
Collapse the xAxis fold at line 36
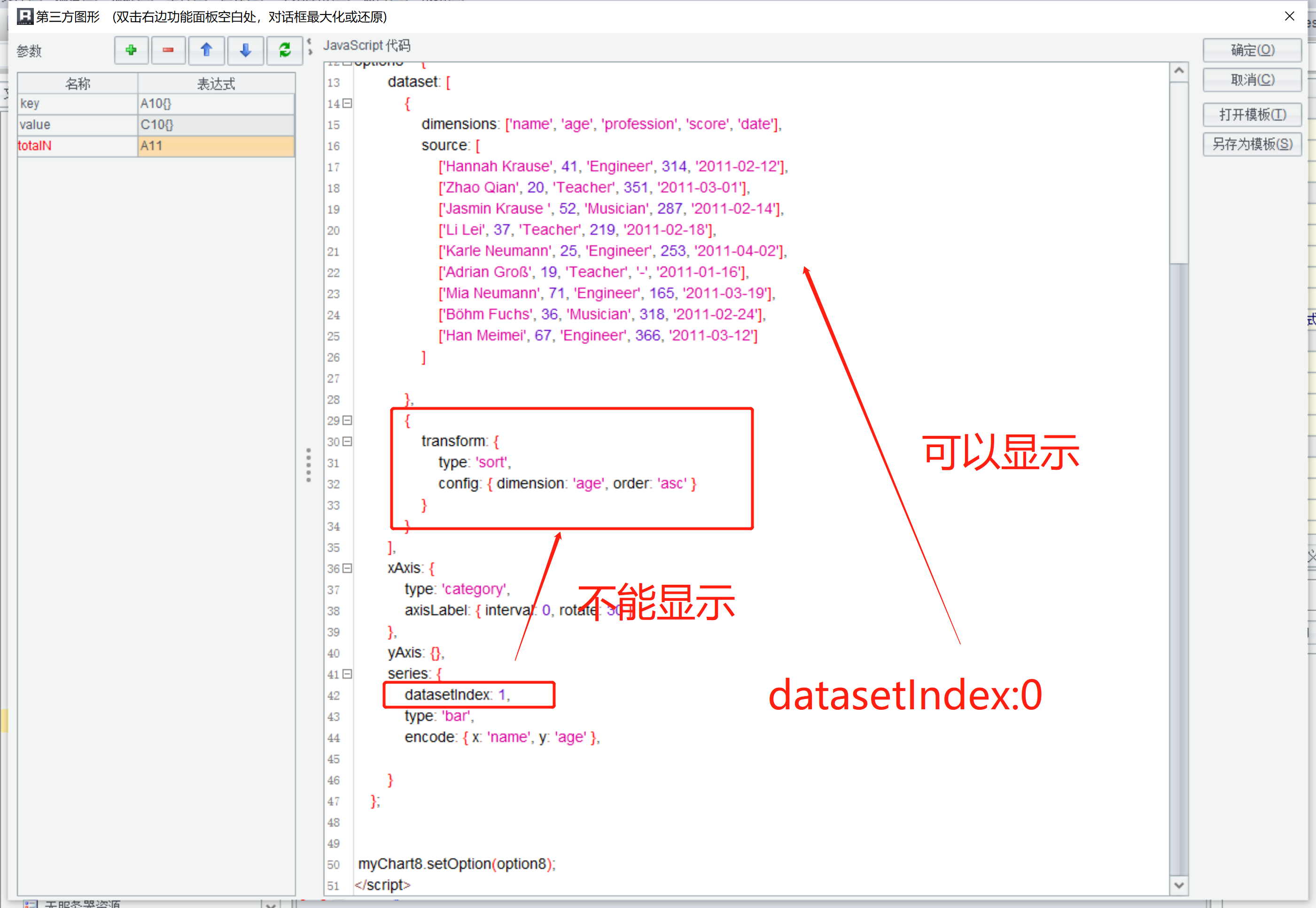click(348, 568)
